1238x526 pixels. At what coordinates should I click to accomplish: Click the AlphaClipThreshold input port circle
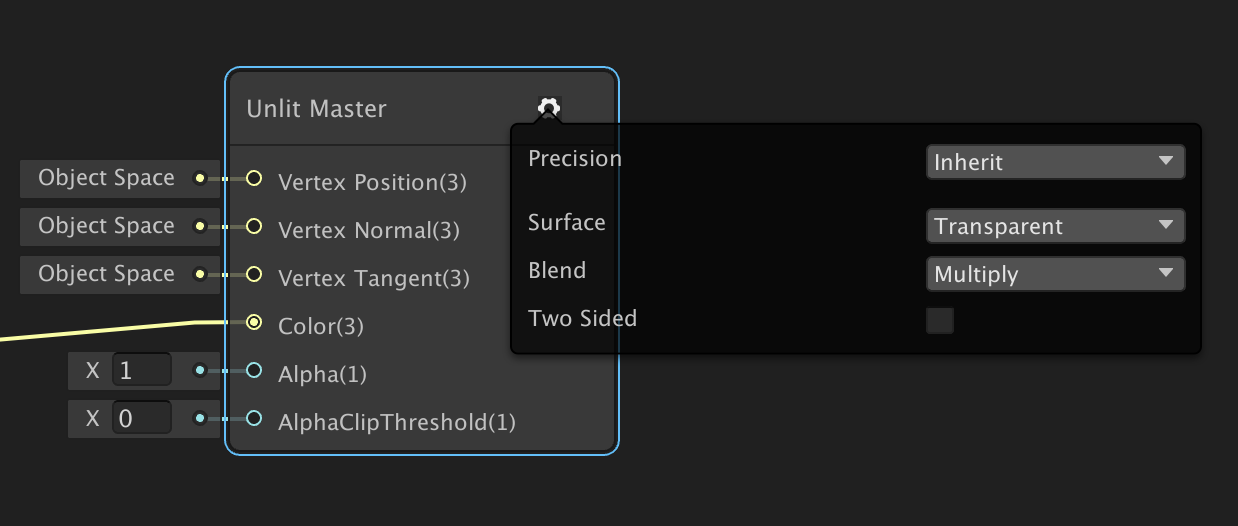click(x=254, y=419)
